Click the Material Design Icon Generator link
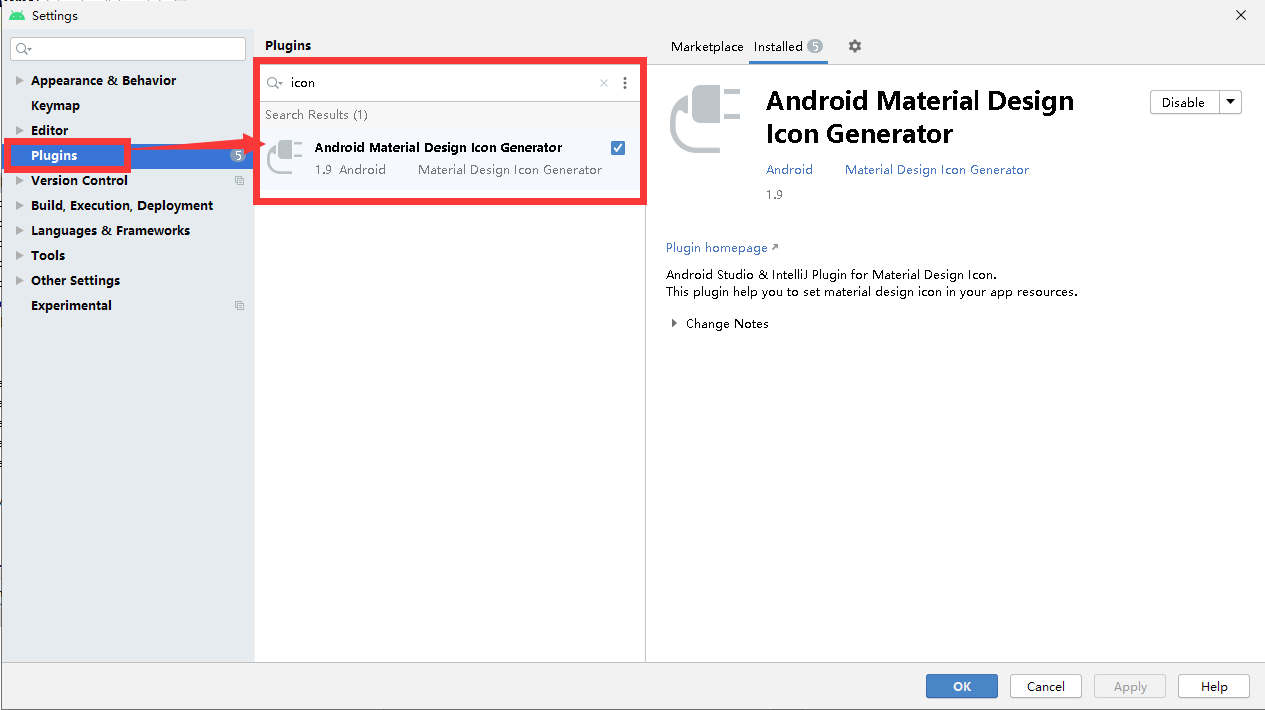 (937, 170)
